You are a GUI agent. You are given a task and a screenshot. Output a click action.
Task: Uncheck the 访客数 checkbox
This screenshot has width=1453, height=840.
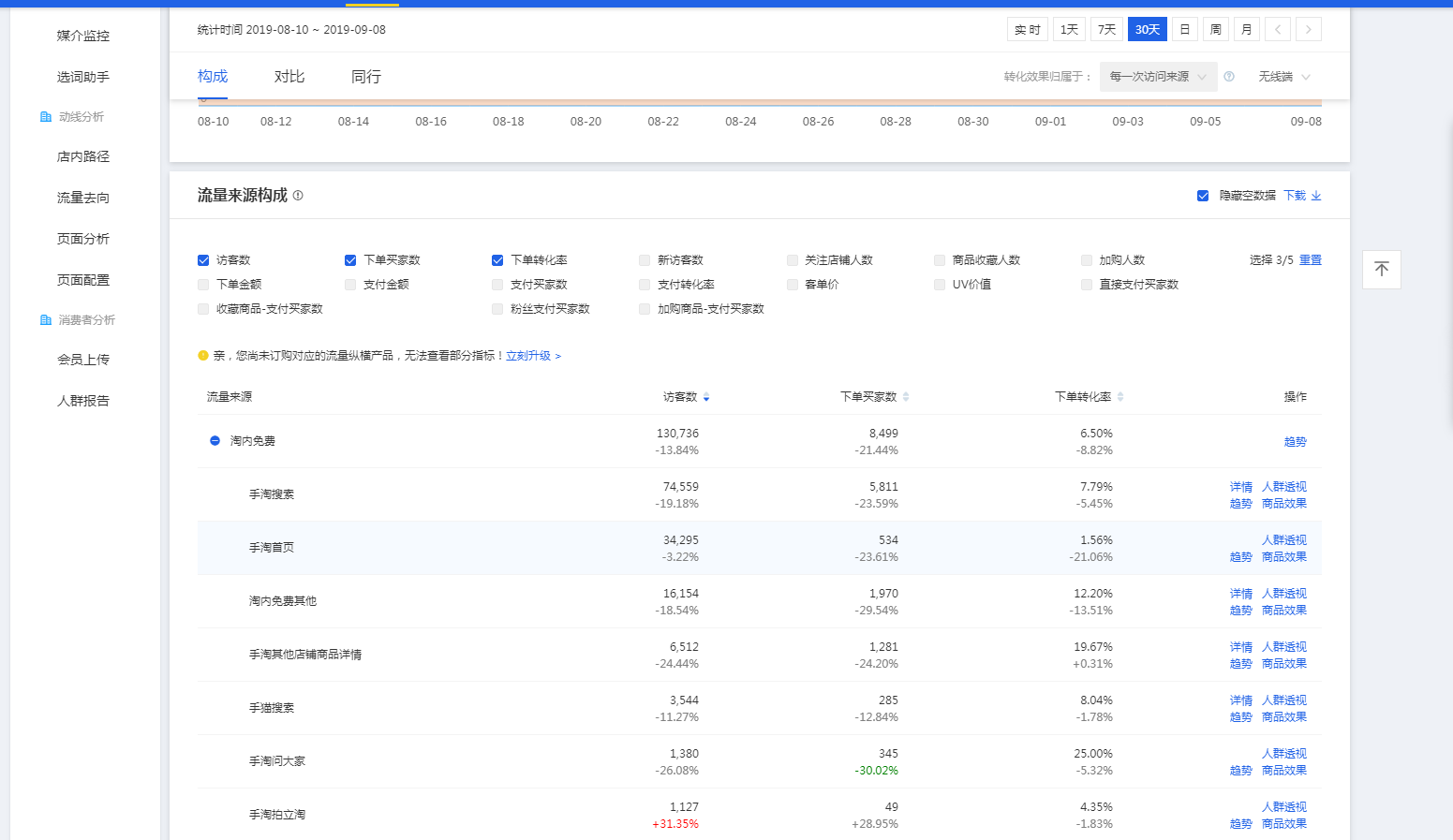pos(203,260)
